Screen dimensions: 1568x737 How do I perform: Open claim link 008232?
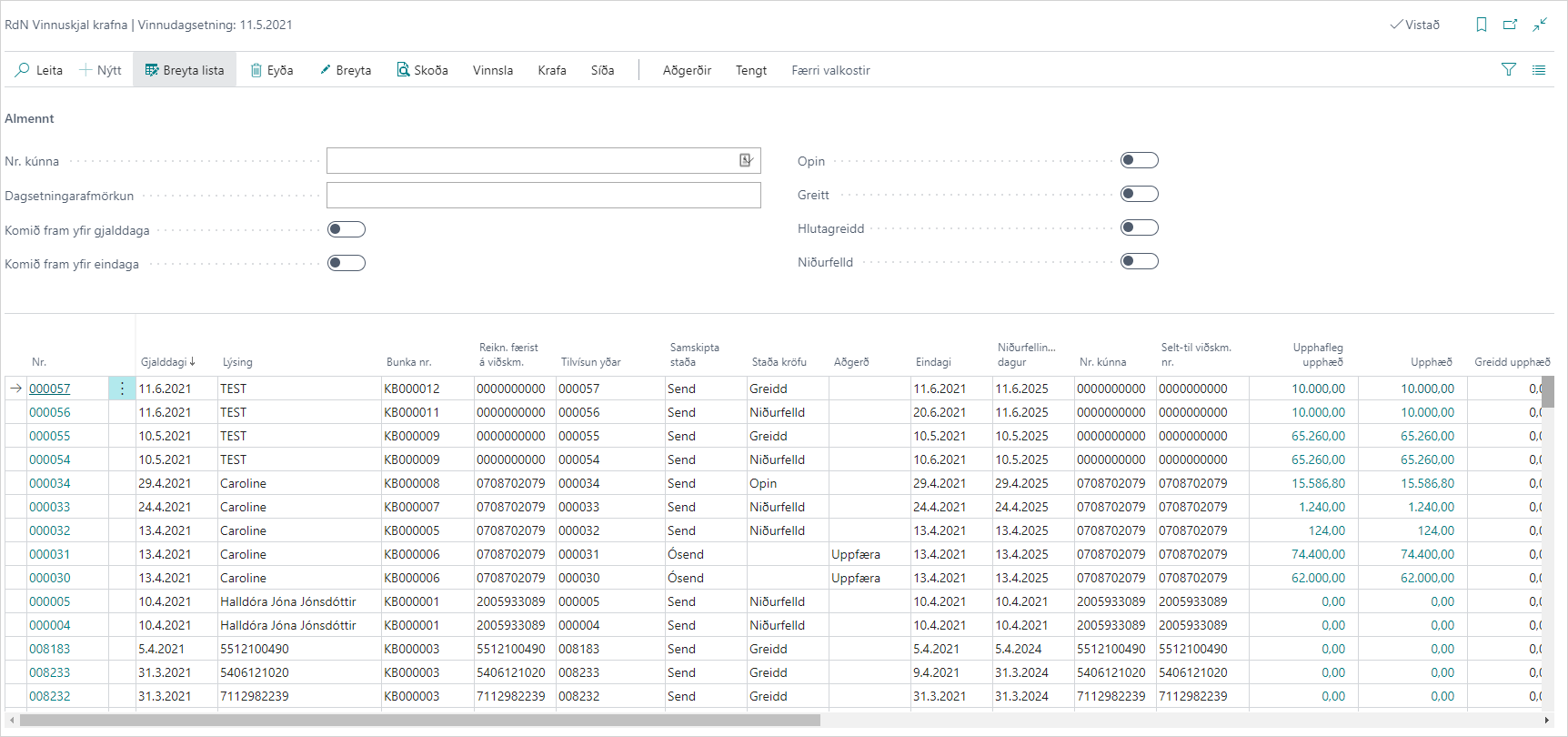[x=49, y=696]
